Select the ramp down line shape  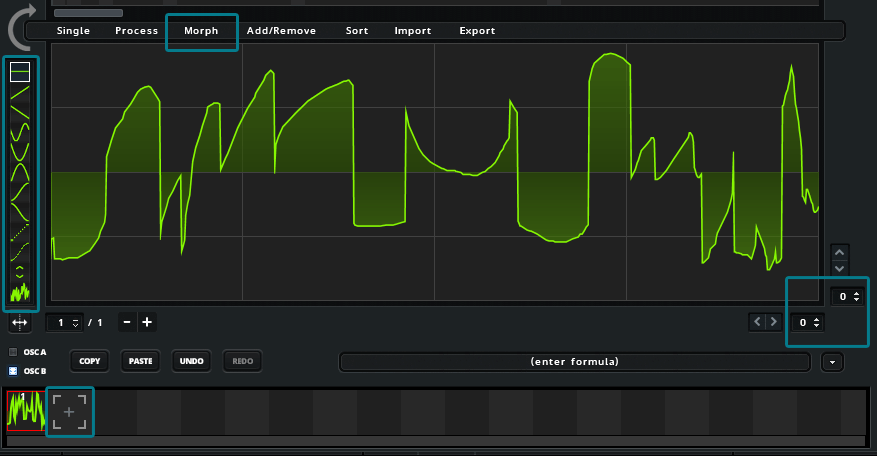[20, 112]
